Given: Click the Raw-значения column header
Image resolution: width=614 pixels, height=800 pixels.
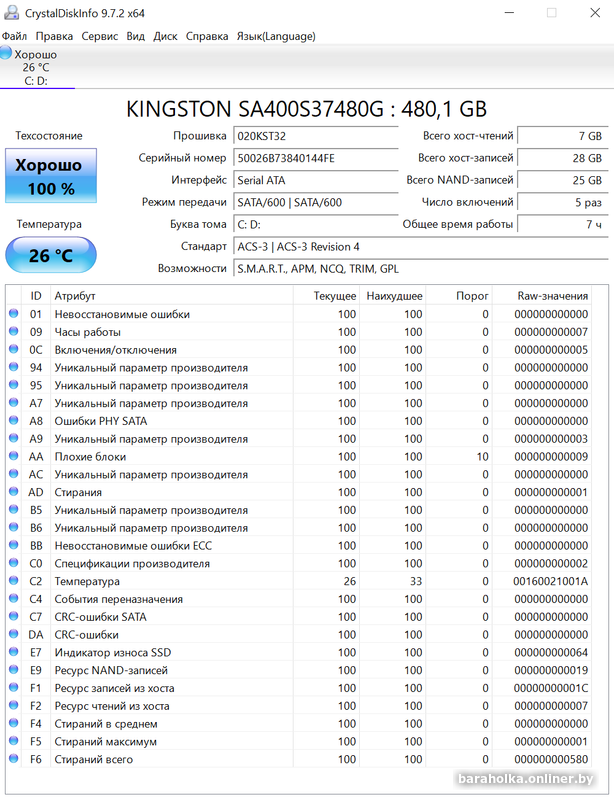Looking at the screenshot, I should (542, 295).
